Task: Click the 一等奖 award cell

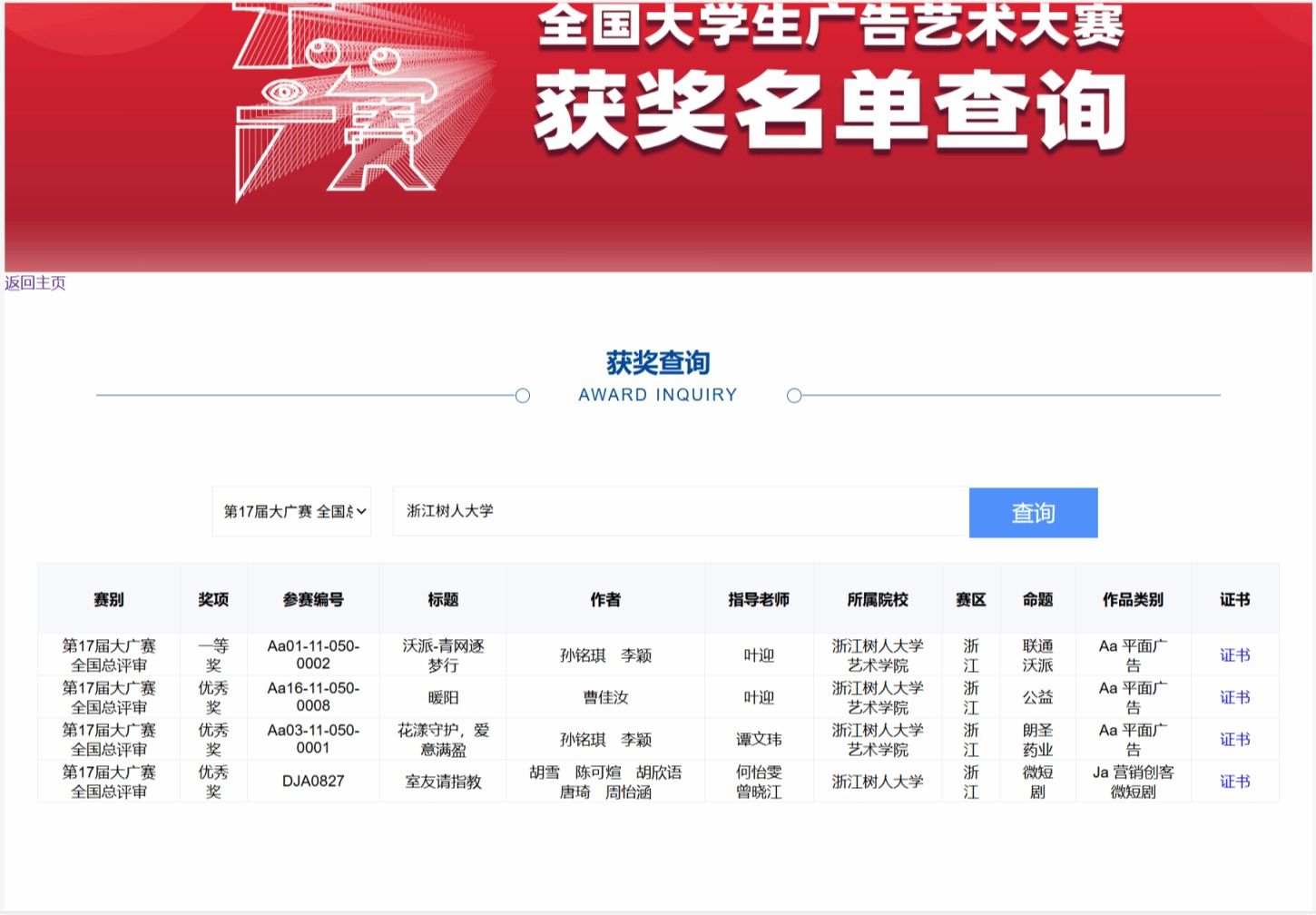Action: click(x=213, y=655)
